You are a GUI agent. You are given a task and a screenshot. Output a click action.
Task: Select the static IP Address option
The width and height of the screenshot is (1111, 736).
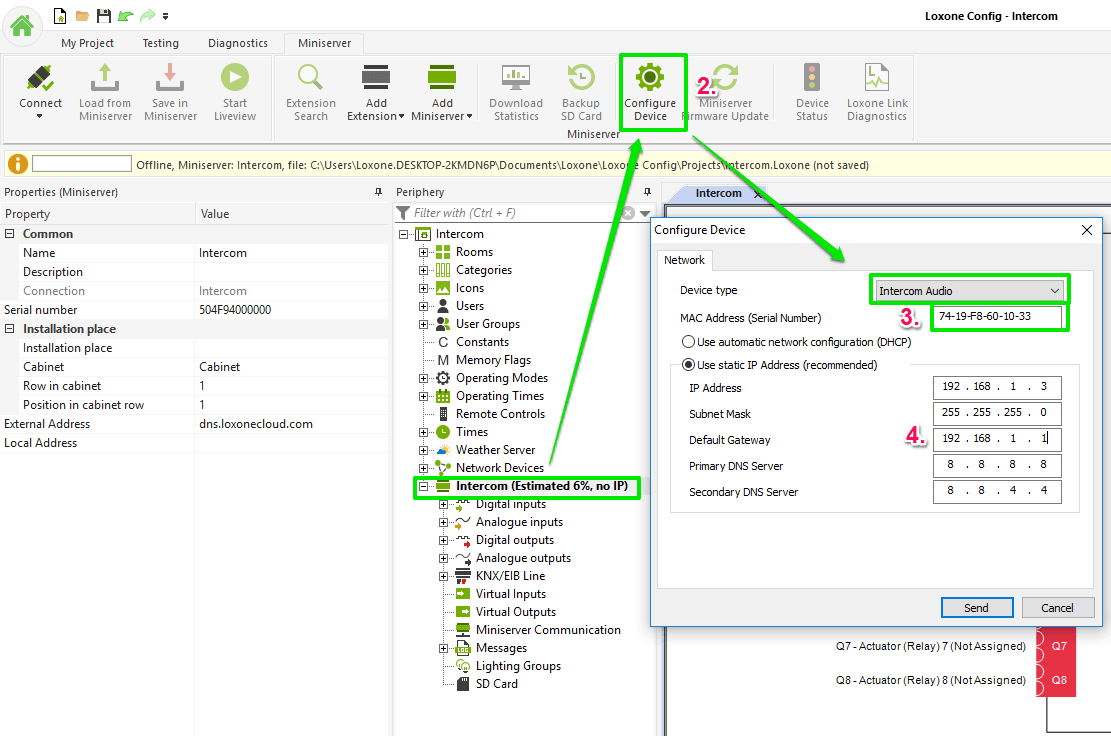689,365
